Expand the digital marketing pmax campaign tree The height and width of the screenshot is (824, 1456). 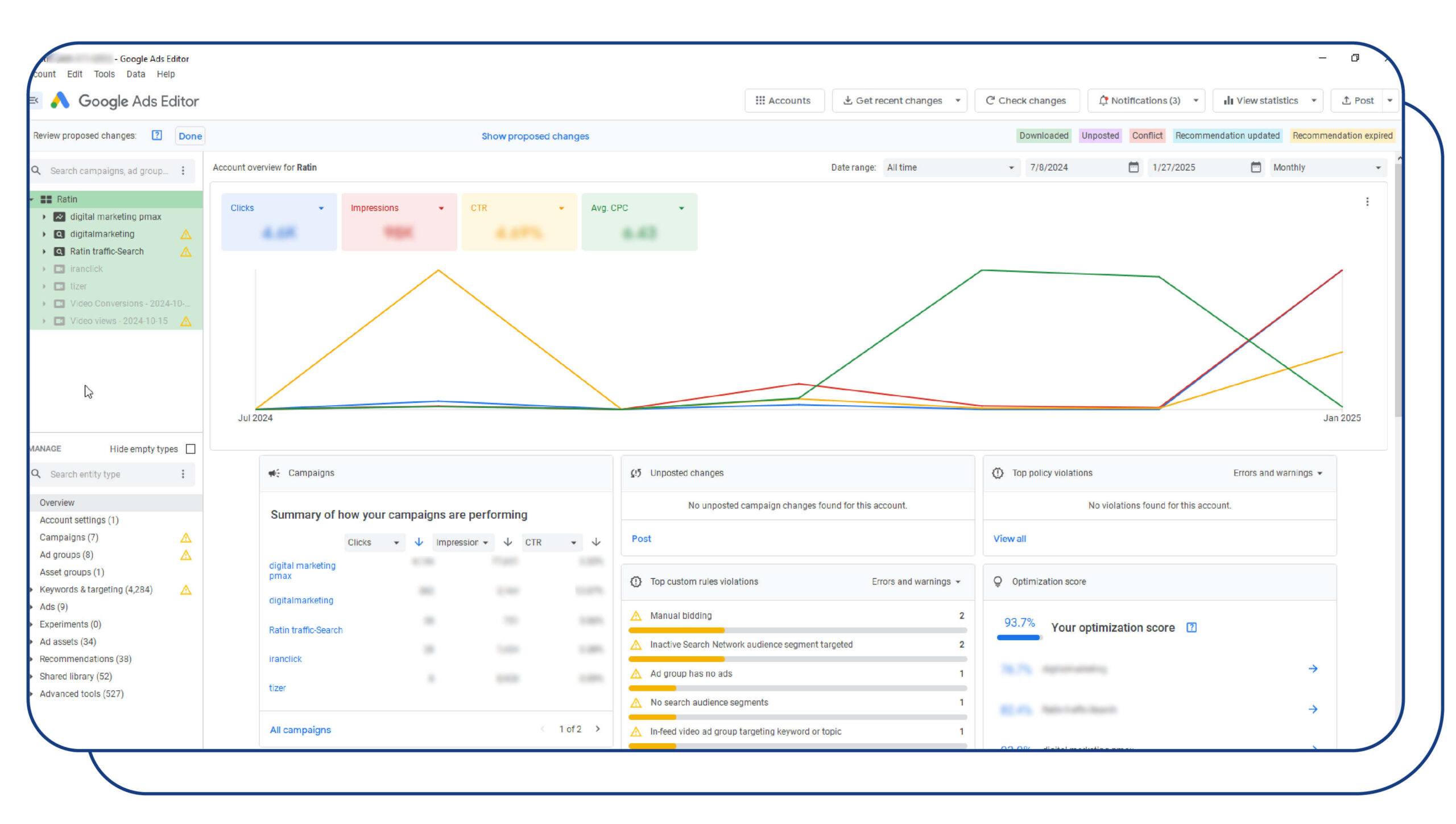pyautogui.click(x=44, y=217)
